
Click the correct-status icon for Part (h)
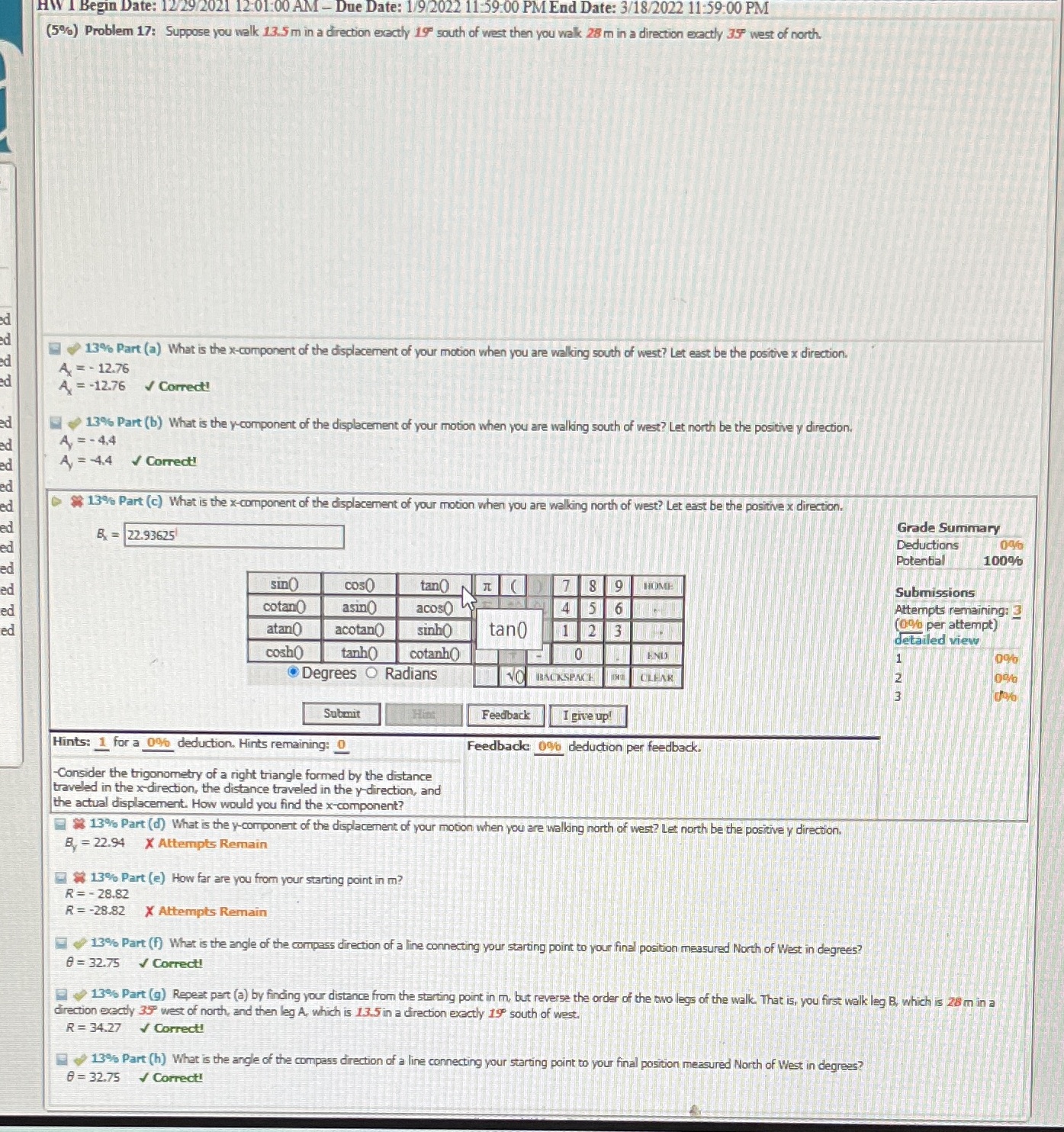point(80,1059)
